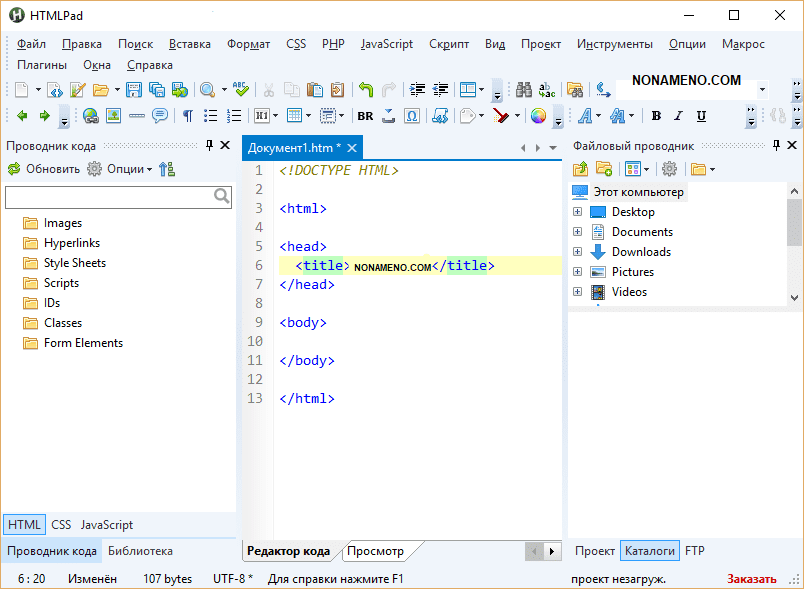This screenshot has width=804, height=589.
Task: Insert a hyperlink via the globe-link icon
Action: [90, 116]
